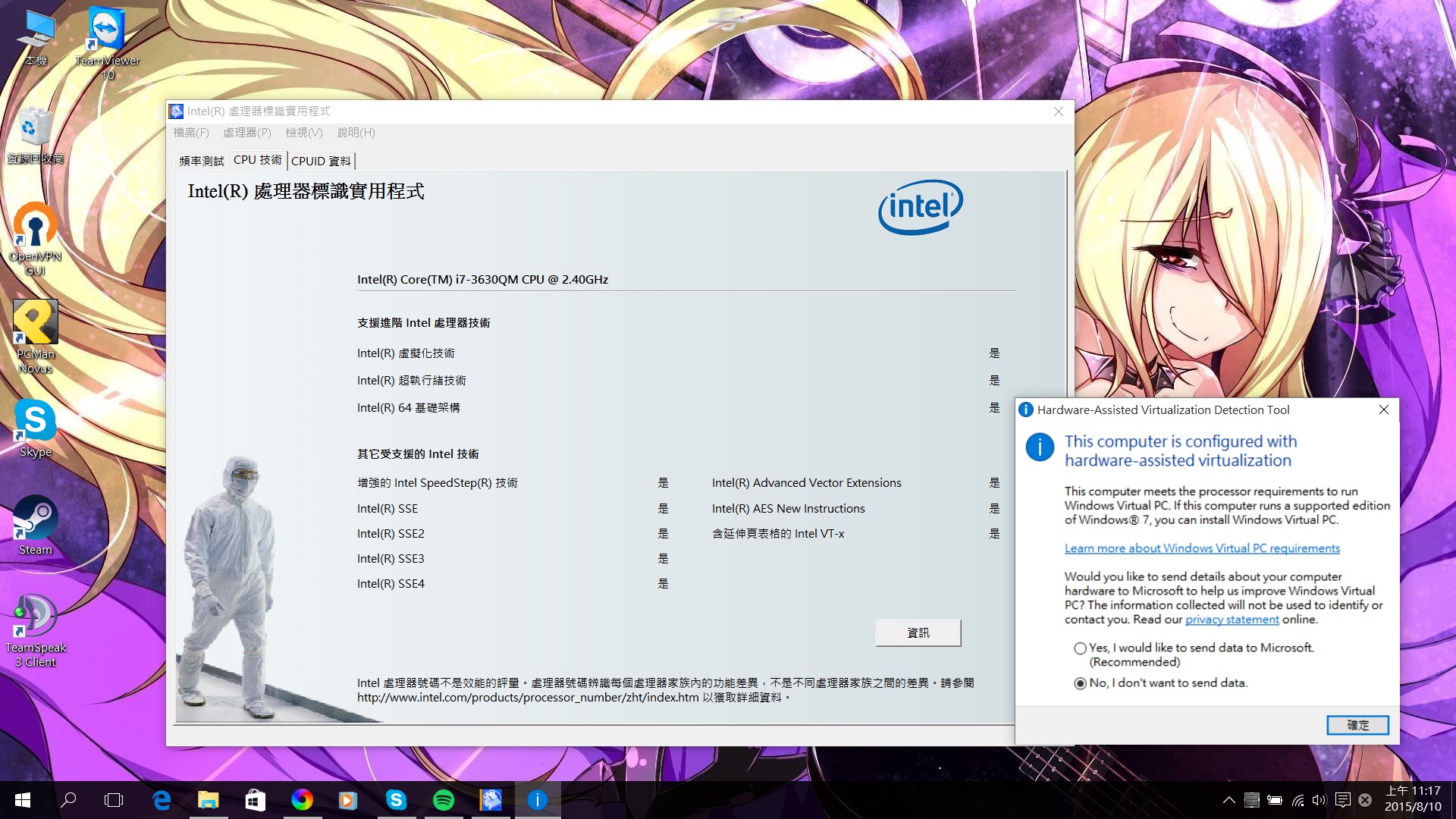Open the Windows Start menu
The width and height of the screenshot is (1456, 819).
click(x=23, y=800)
